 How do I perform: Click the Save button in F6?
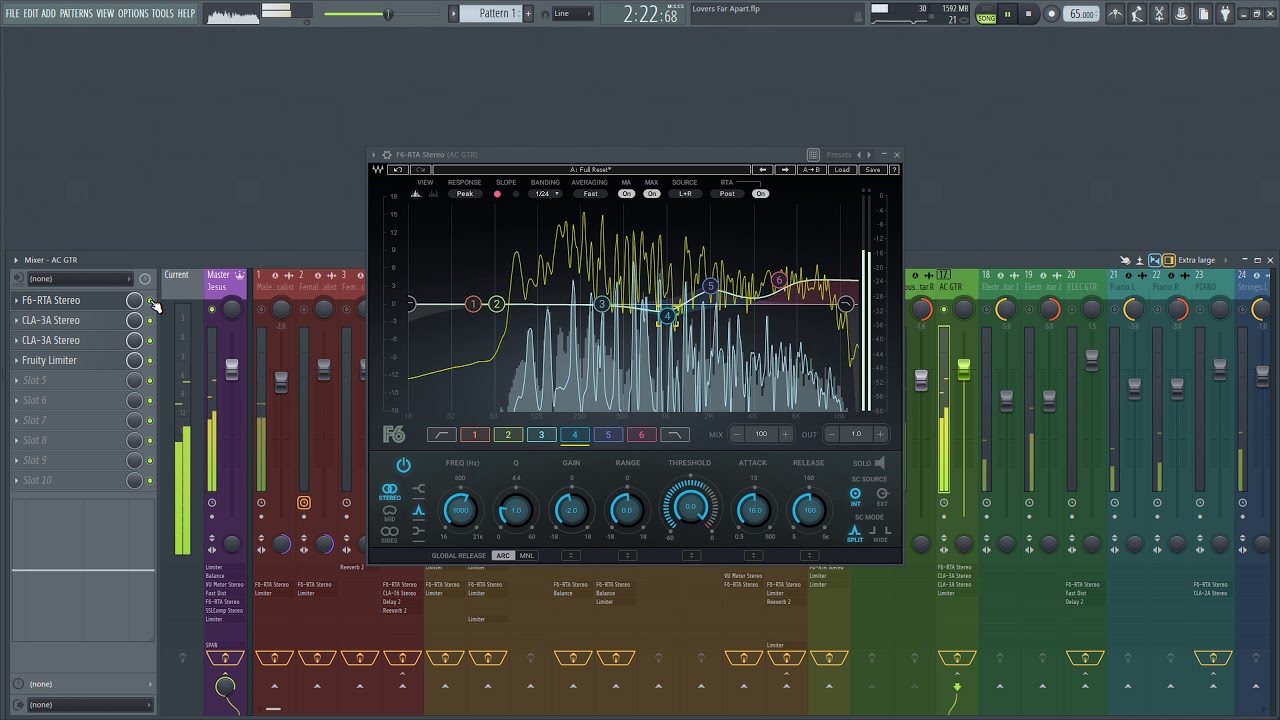[x=872, y=170]
